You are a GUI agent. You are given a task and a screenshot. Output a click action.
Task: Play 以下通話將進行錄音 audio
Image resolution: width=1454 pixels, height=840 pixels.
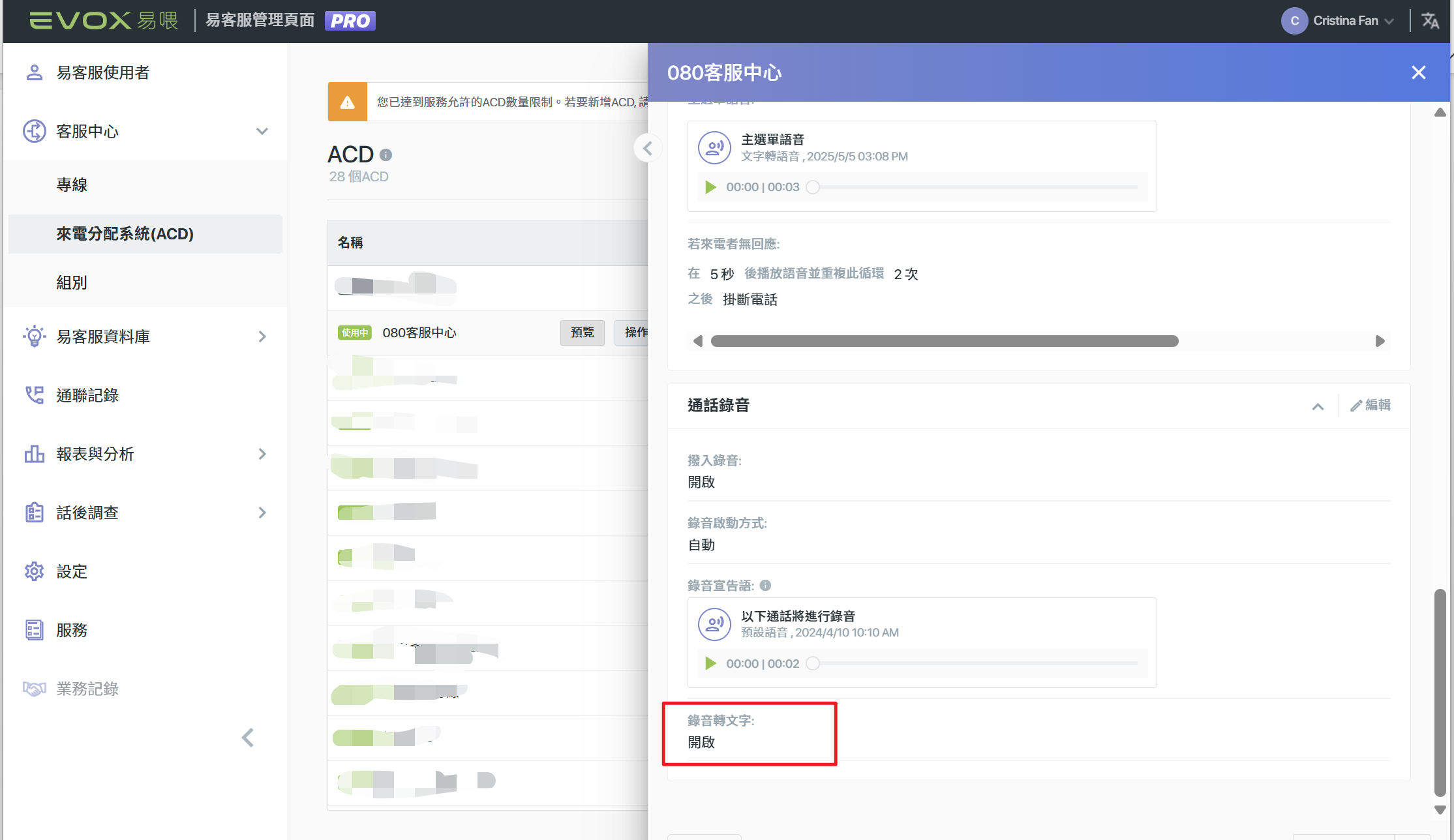[710, 663]
